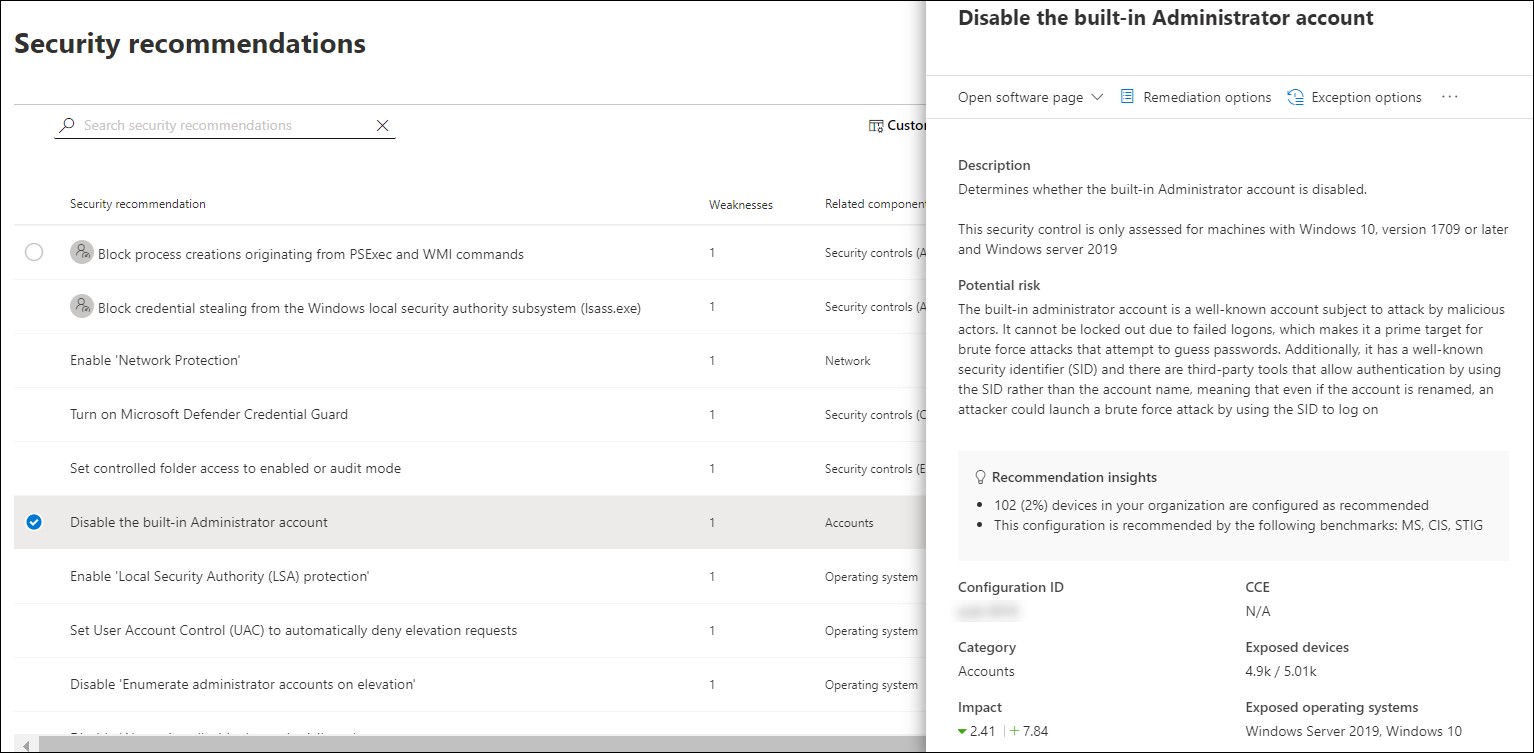Click Exception options button
Image resolution: width=1534 pixels, height=753 pixels.
coord(1354,97)
